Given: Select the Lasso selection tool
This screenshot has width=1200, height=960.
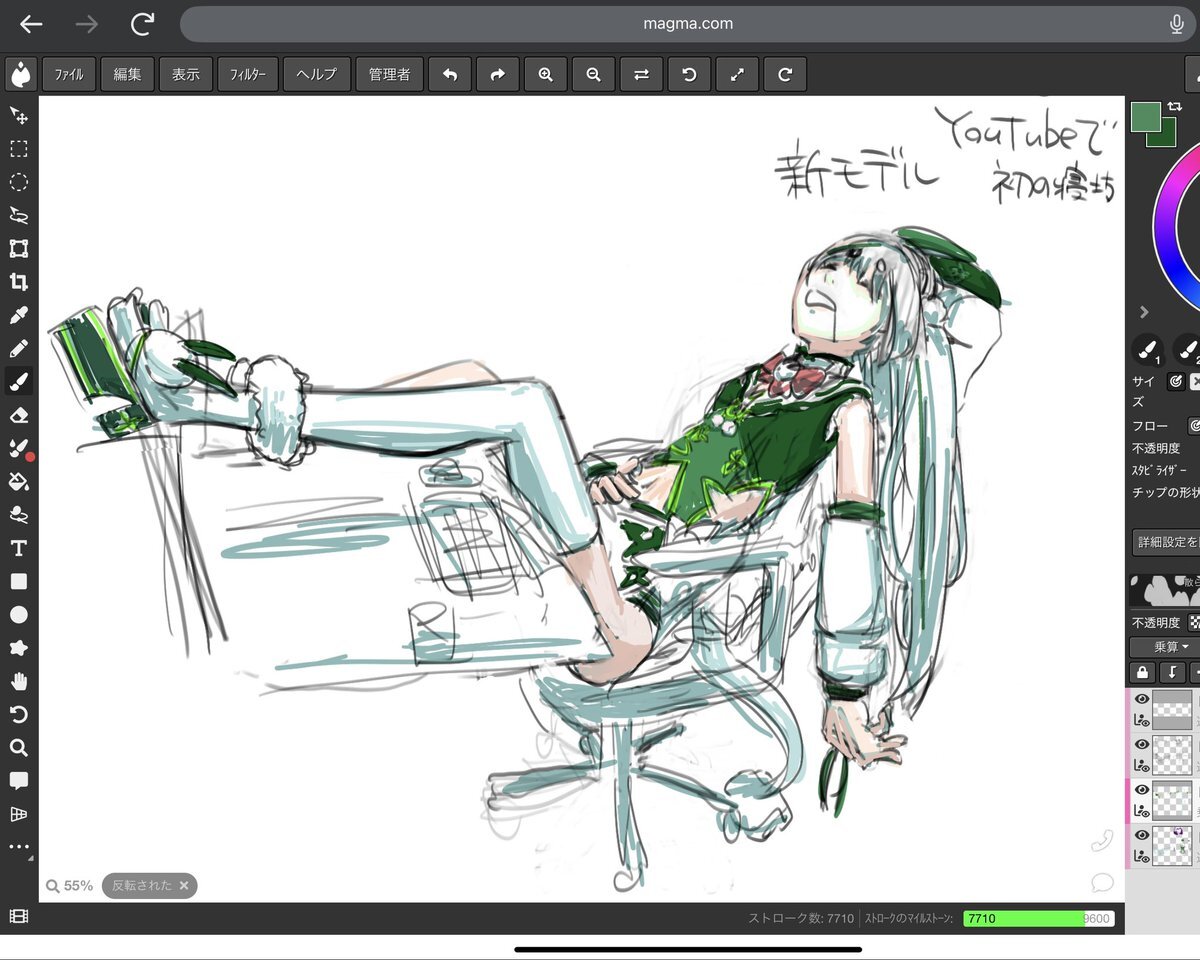Looking at the screenshot, I should pos(18,215).
